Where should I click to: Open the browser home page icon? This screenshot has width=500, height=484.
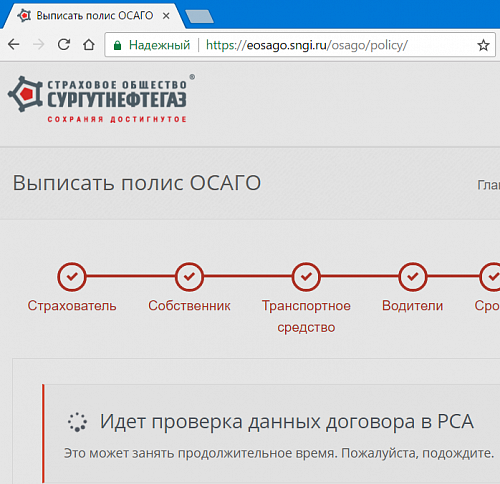click(x=89, y=44)
